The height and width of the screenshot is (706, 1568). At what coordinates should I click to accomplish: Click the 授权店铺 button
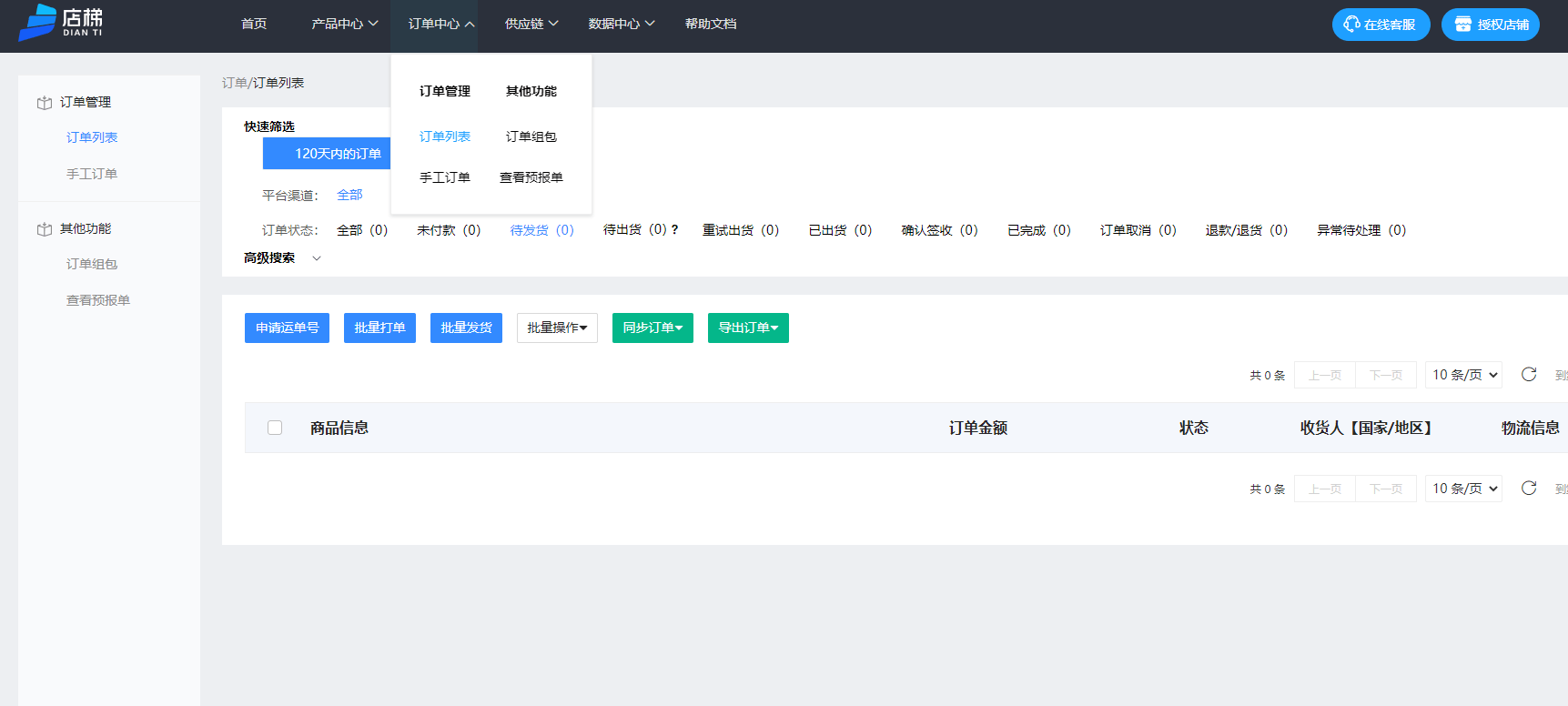(1491, 25)
